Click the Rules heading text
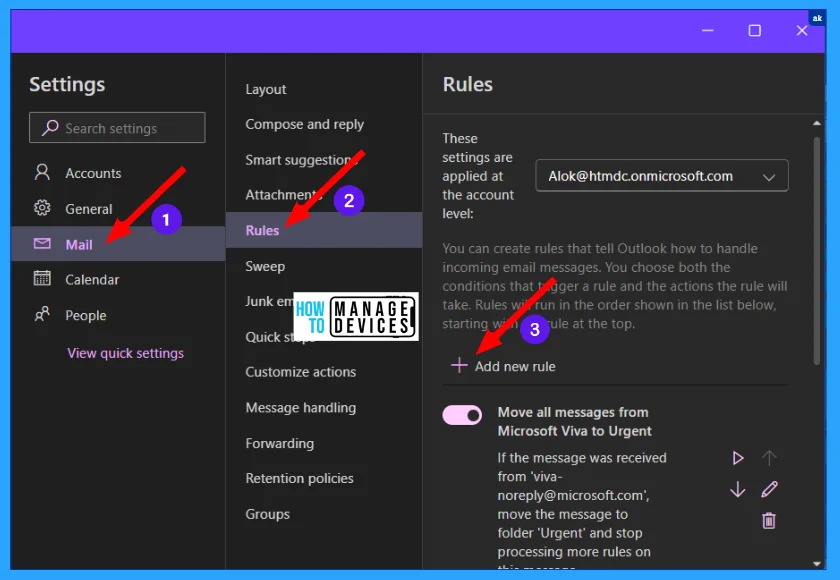This screenshot has height=580, width=840. pyautogui.click(x=468, y=84)
